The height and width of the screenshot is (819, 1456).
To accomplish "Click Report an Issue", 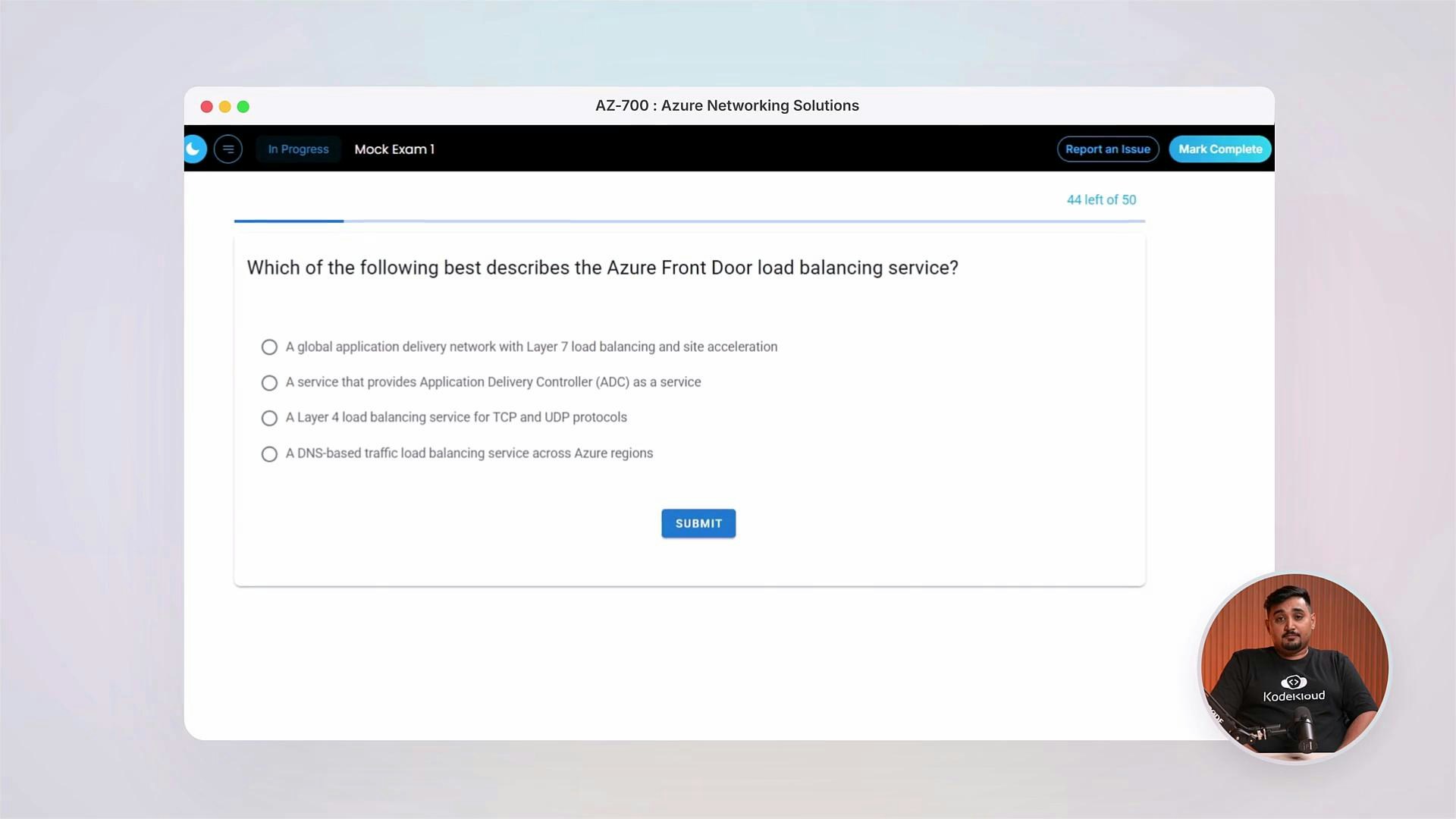I will pos(1108,149).
